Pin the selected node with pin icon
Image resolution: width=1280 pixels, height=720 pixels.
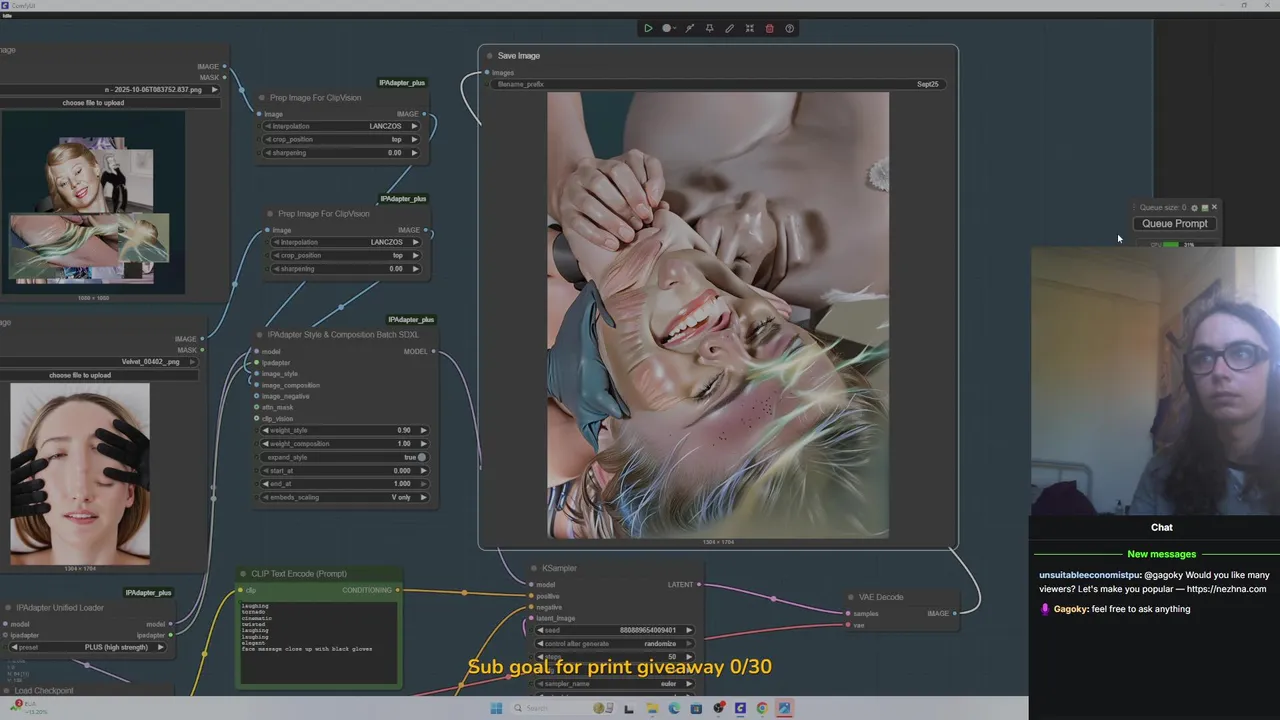tap(709, 28)
